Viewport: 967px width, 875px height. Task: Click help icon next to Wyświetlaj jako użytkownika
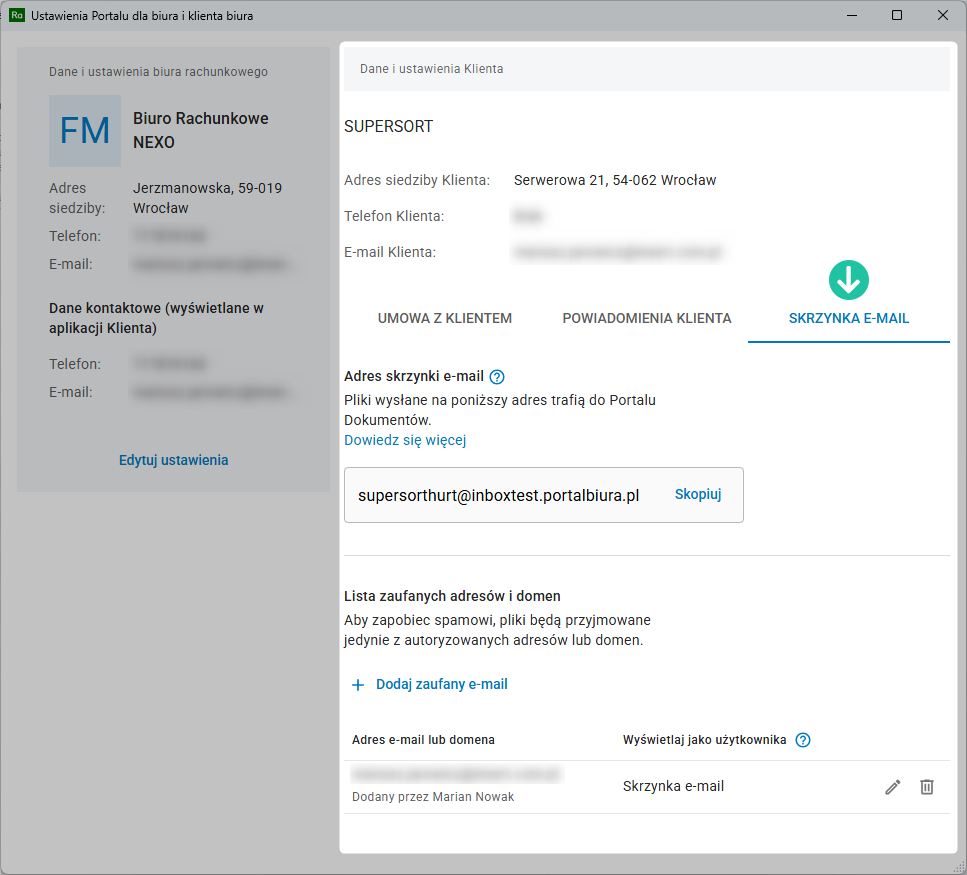(x=802, y=740)
